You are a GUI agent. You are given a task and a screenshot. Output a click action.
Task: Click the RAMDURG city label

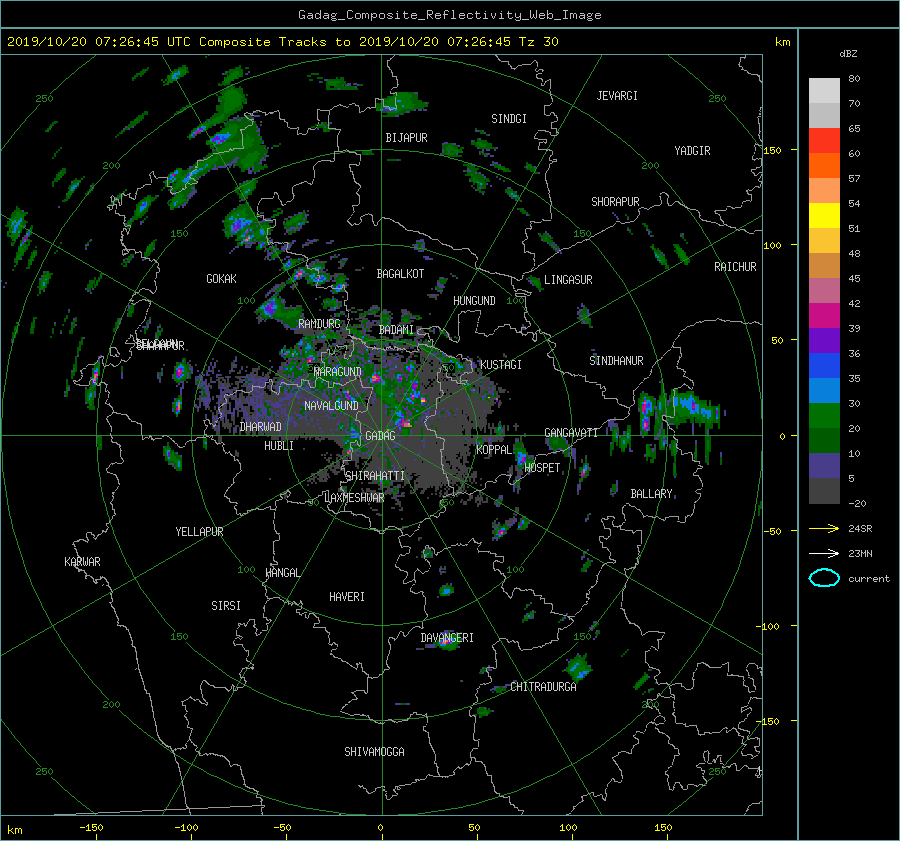(319, 324)
